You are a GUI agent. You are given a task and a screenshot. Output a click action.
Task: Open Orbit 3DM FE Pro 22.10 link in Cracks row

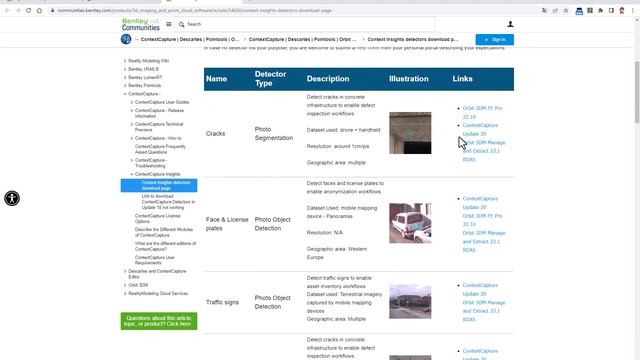(x=482, y=112)
